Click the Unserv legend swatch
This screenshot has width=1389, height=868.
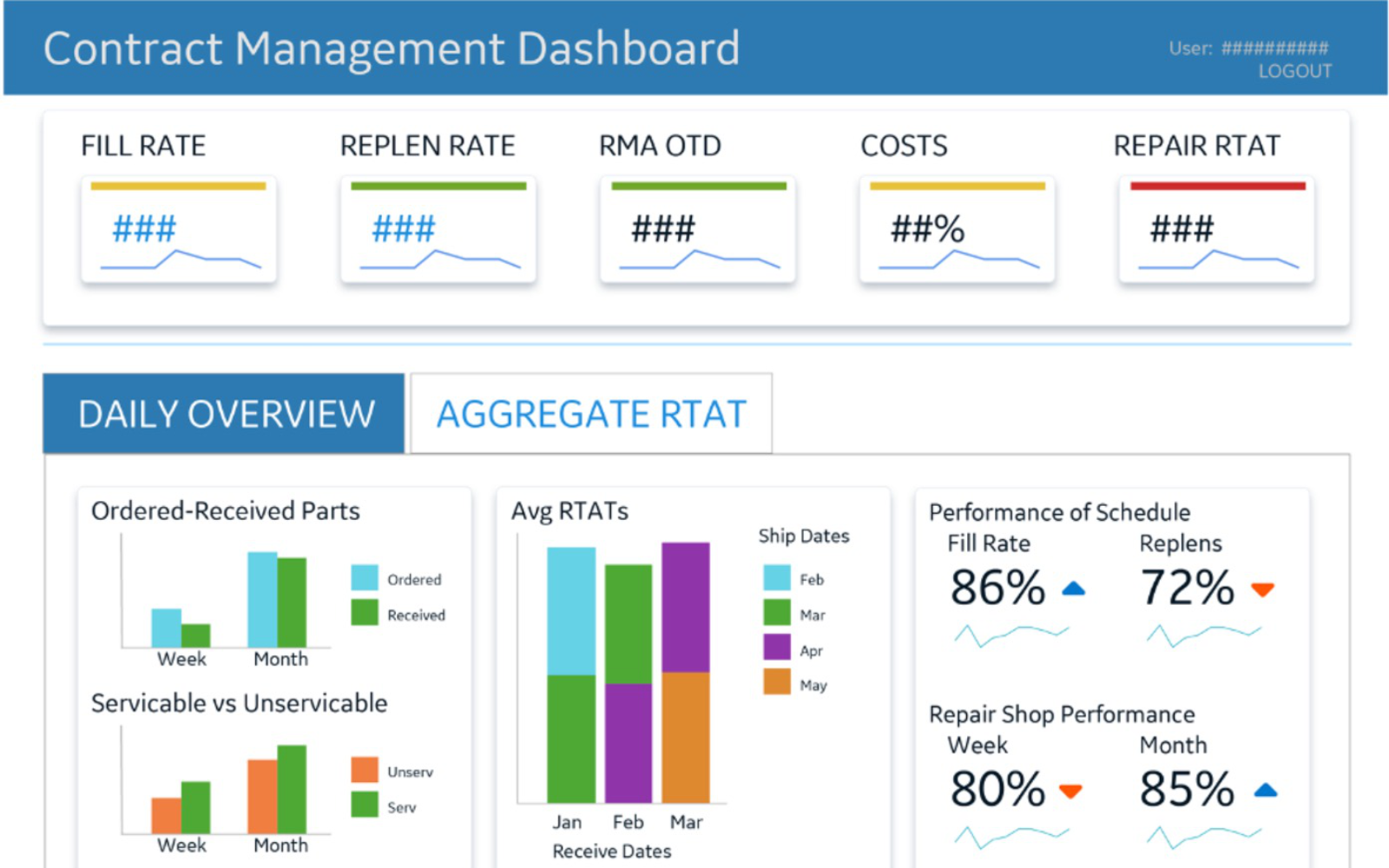click(x=365, y=770)
